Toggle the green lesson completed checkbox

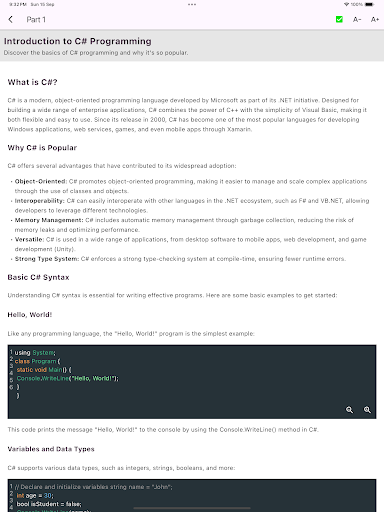pyautogui.click(x=339, y=20)
